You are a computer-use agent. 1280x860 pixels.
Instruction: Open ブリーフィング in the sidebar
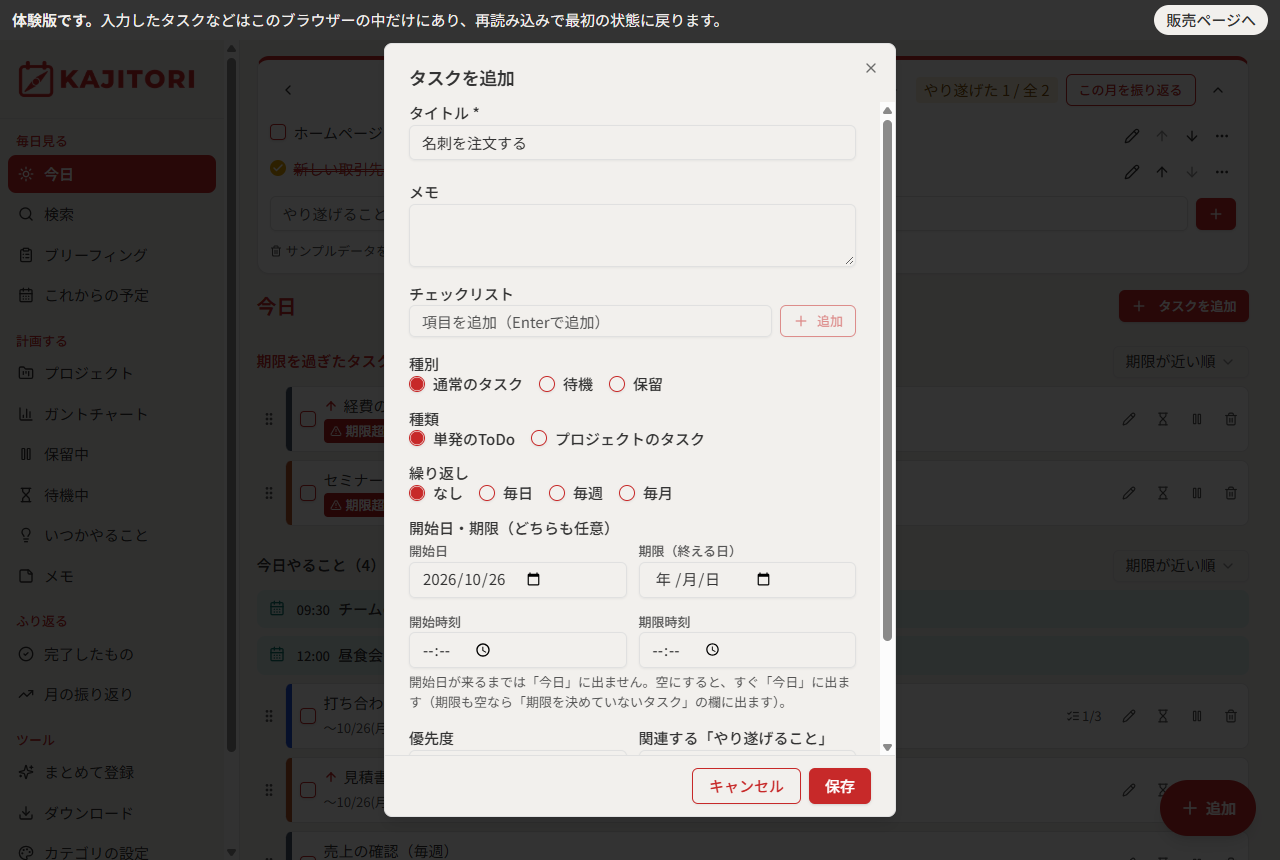click(112, 255)
